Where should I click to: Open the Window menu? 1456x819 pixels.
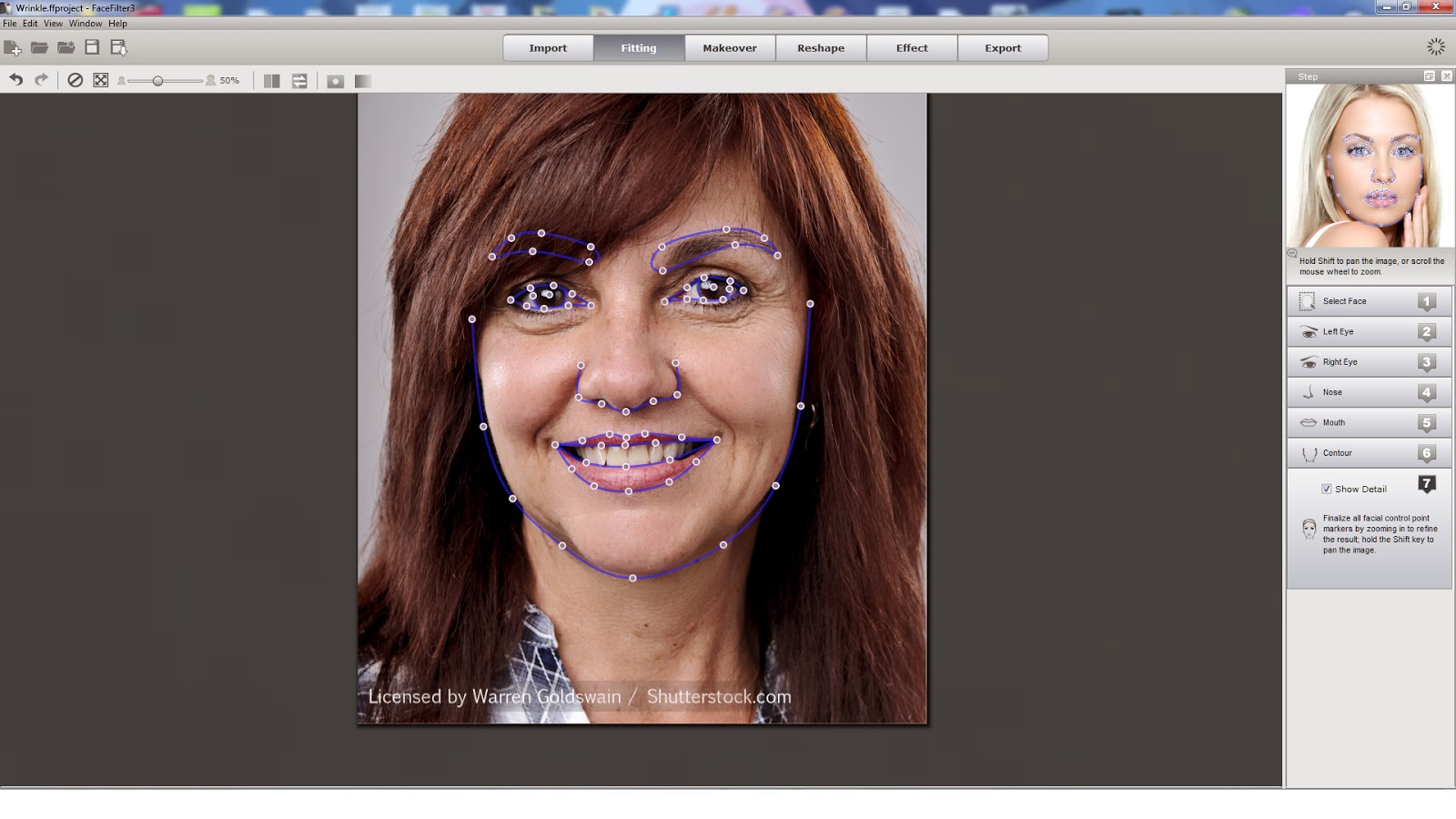[x=86, y=24]
